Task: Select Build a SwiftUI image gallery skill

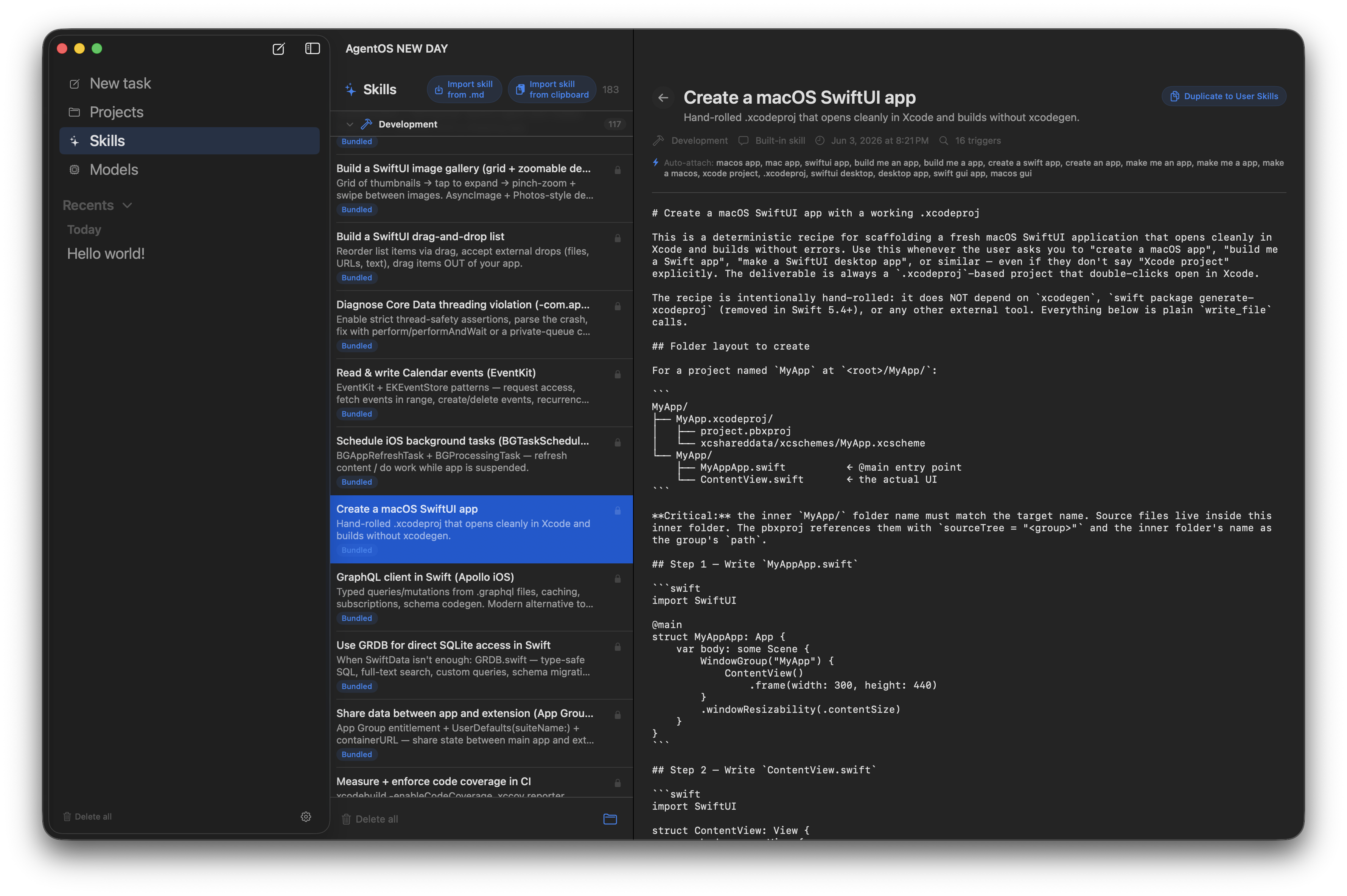Action: point(481,188)
